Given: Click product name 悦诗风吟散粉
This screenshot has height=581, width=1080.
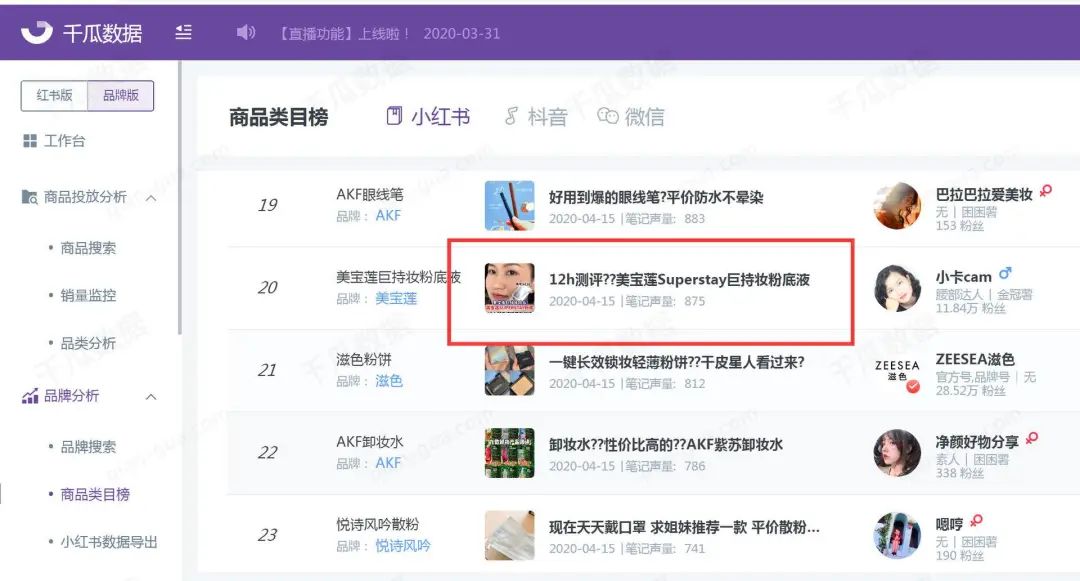Looking at the screenshot, I should click(377, 525).
